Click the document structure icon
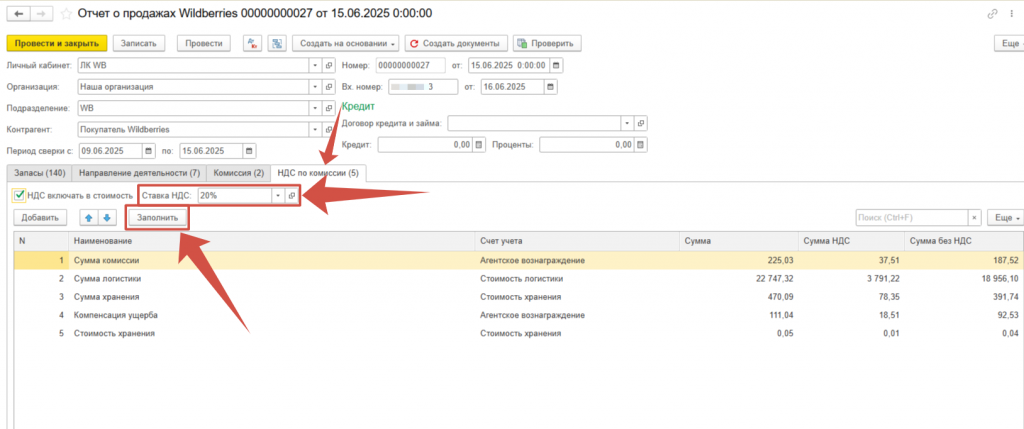The width and height of the screenshot is (1024, 429). (x=276, y=44)
